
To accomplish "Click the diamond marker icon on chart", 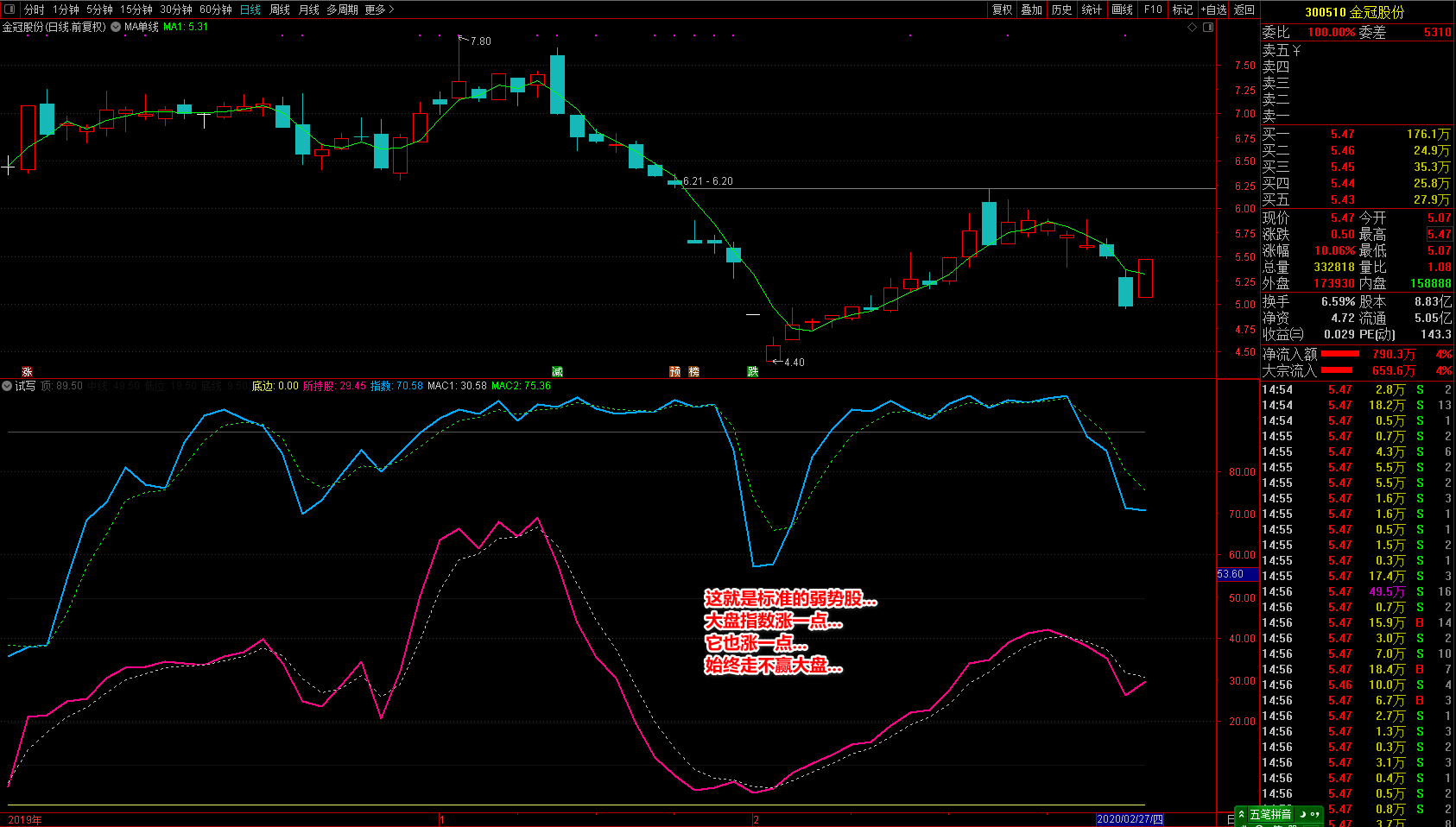I will 1193,27.
